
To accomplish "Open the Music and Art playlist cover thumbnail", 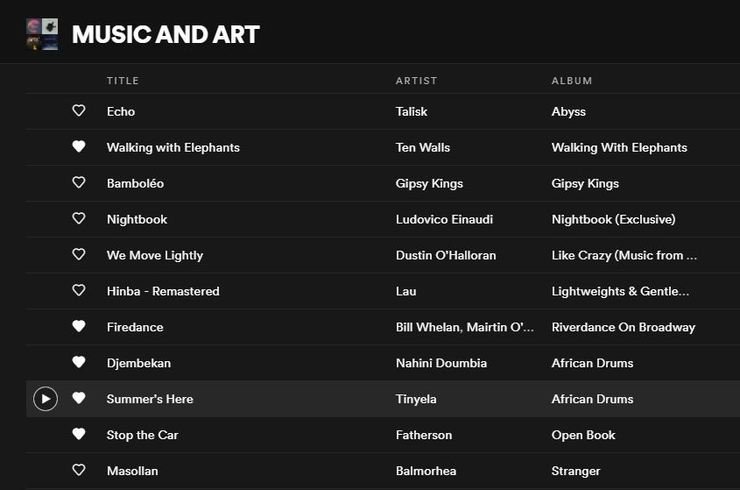I will 42,34.
